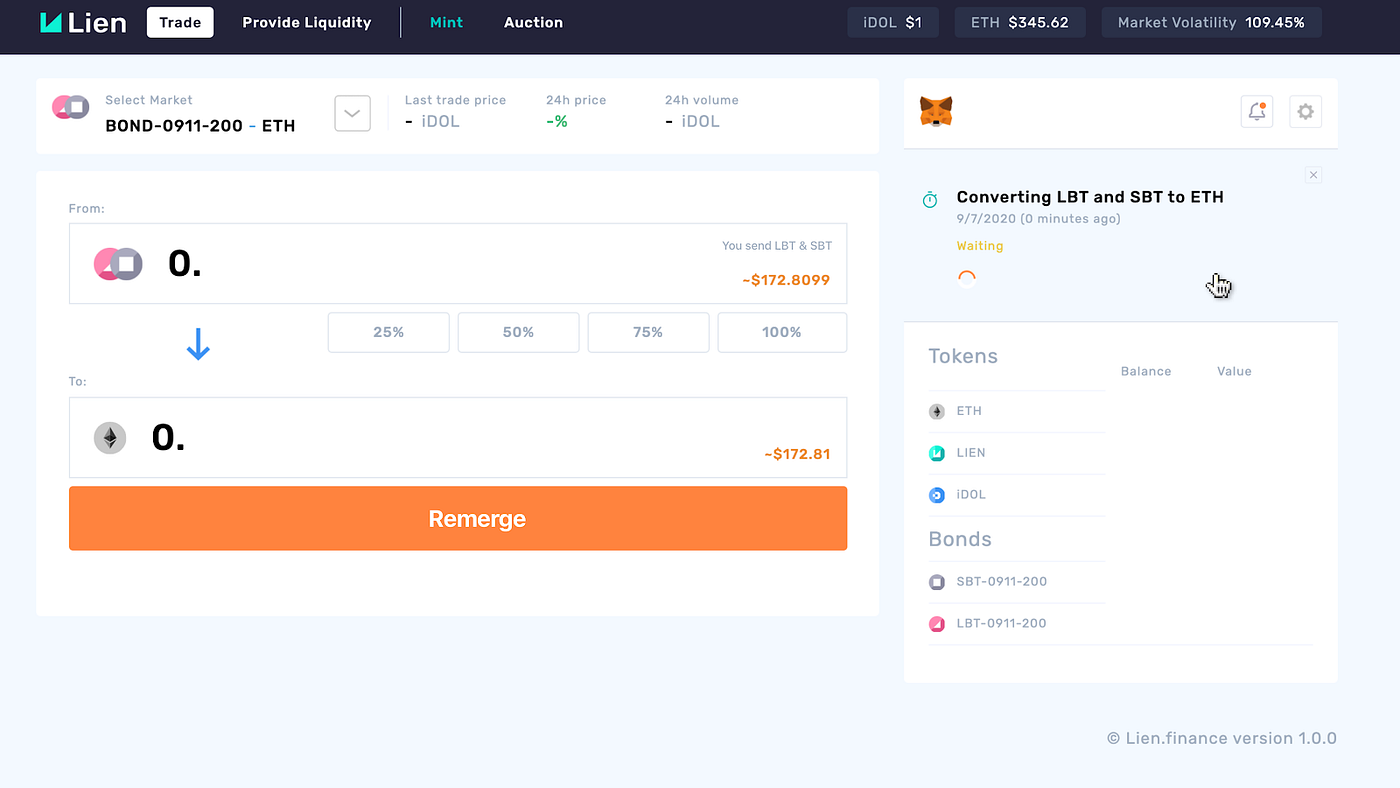Set amount to 100%
The height and width of the screenshot is (788, 1400).
pos(782,332)
